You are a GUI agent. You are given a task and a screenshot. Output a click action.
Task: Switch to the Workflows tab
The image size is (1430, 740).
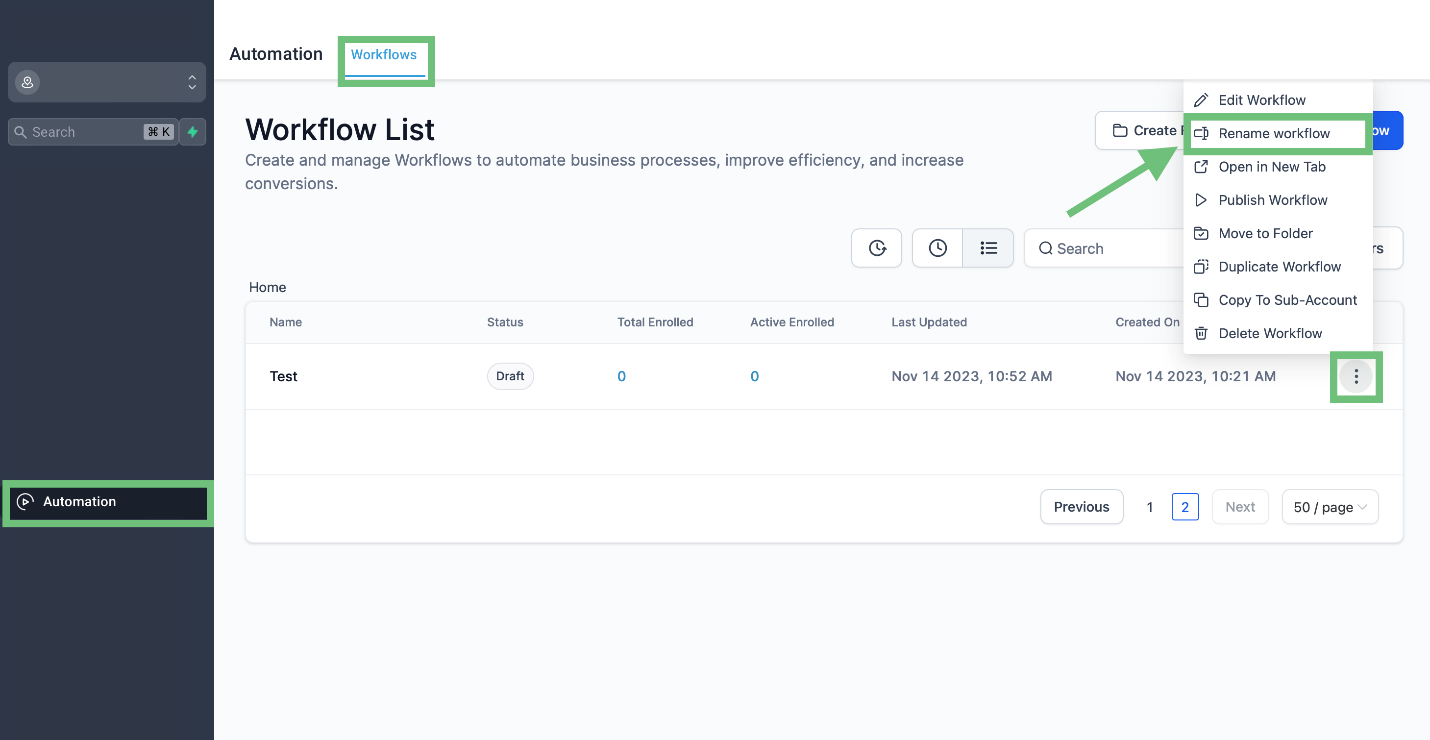(384, 55)
